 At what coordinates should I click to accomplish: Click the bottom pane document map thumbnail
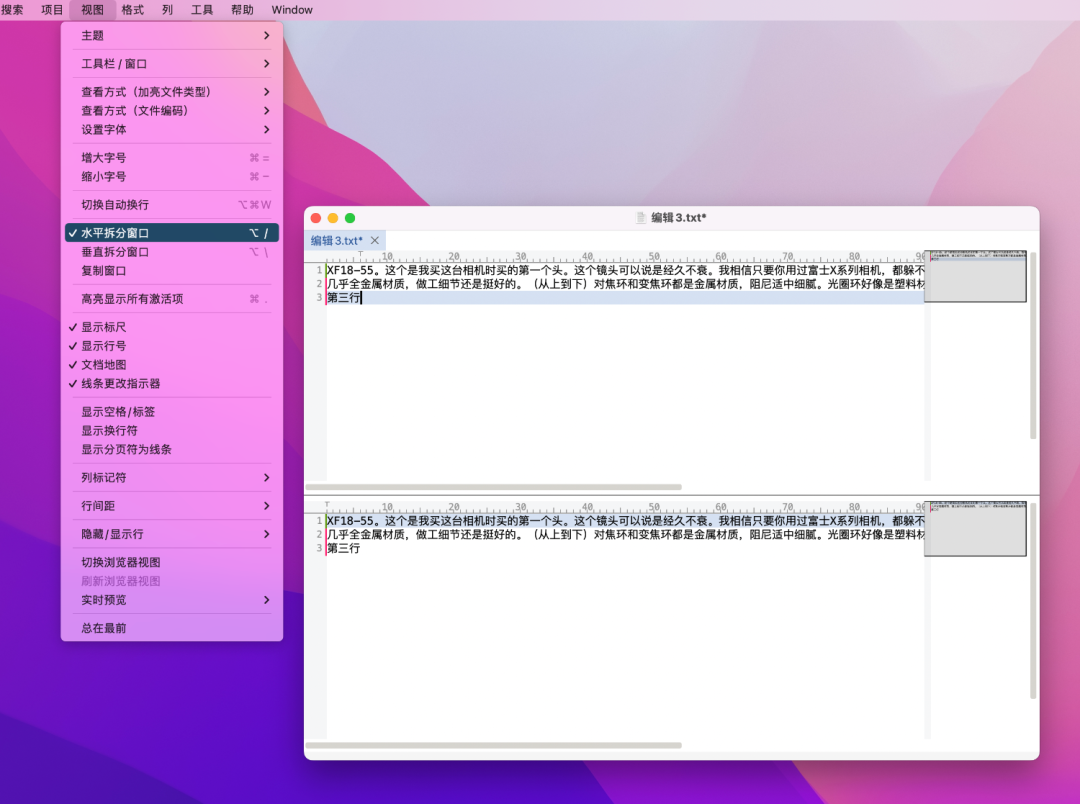point(975,528)
